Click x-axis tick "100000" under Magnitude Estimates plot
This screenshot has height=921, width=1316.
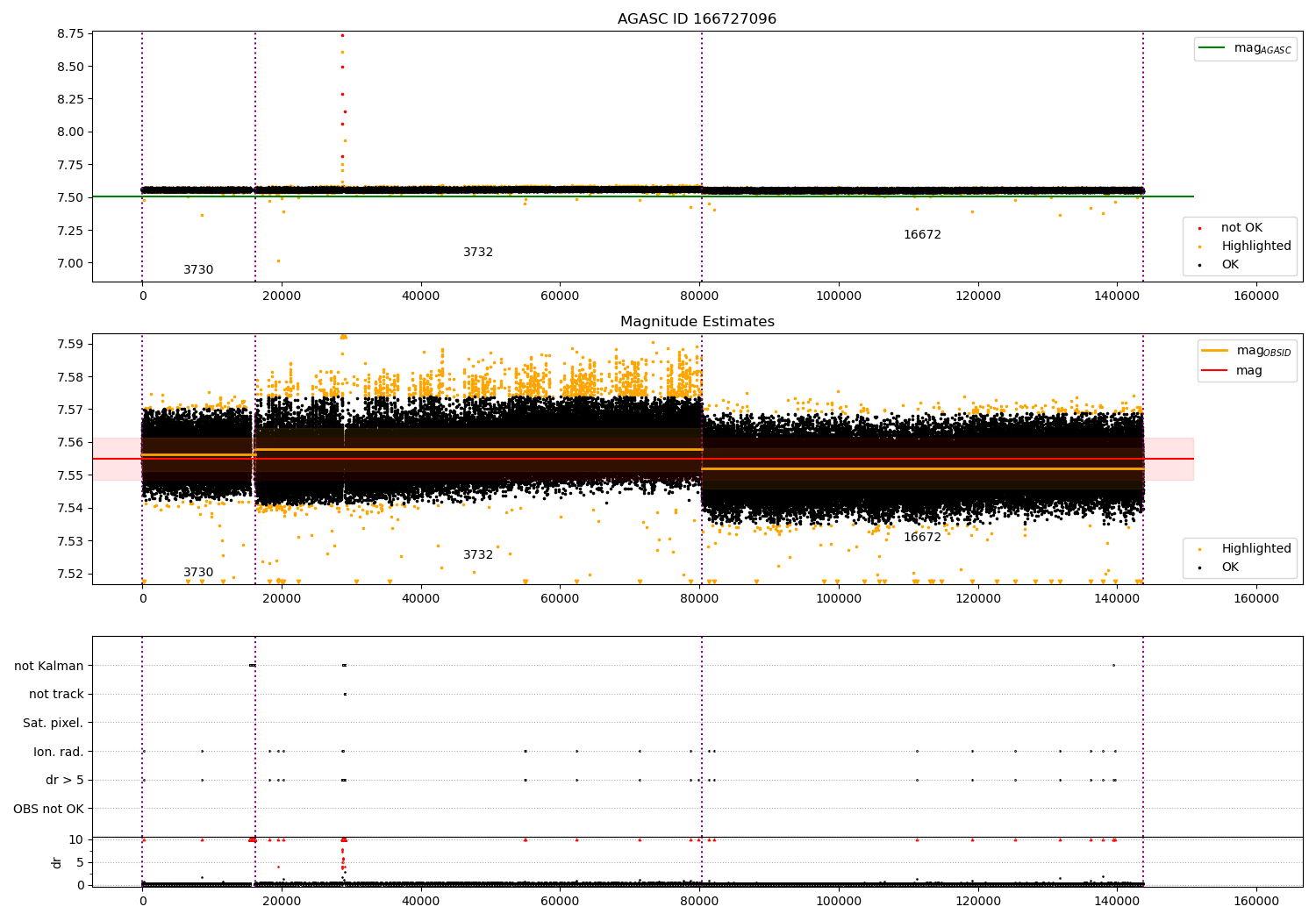839,599
